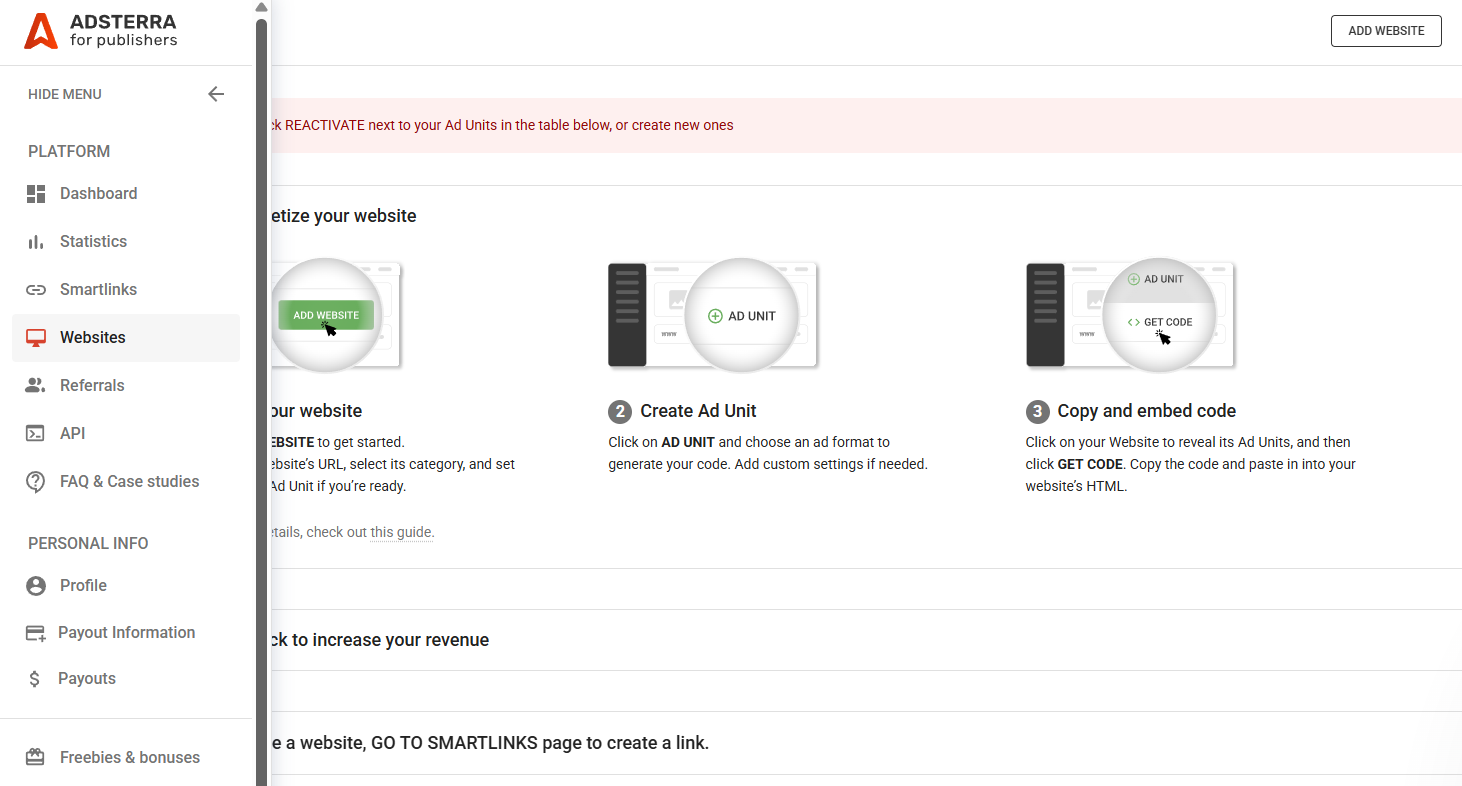Open Freebies & bonuses menu item
The image size is (1462, 786).
tap(129, 757)
